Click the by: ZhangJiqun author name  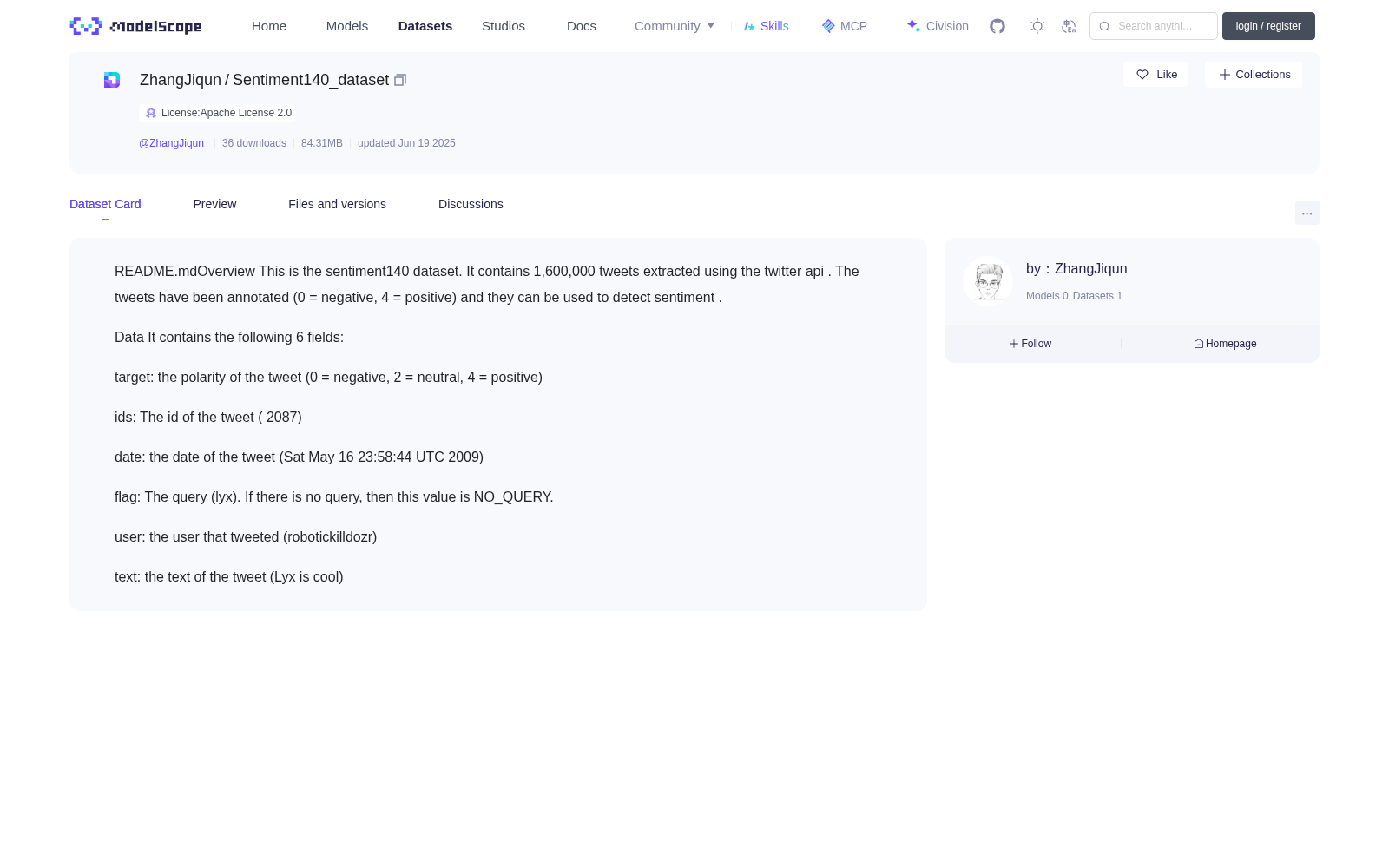point(1076,269)
